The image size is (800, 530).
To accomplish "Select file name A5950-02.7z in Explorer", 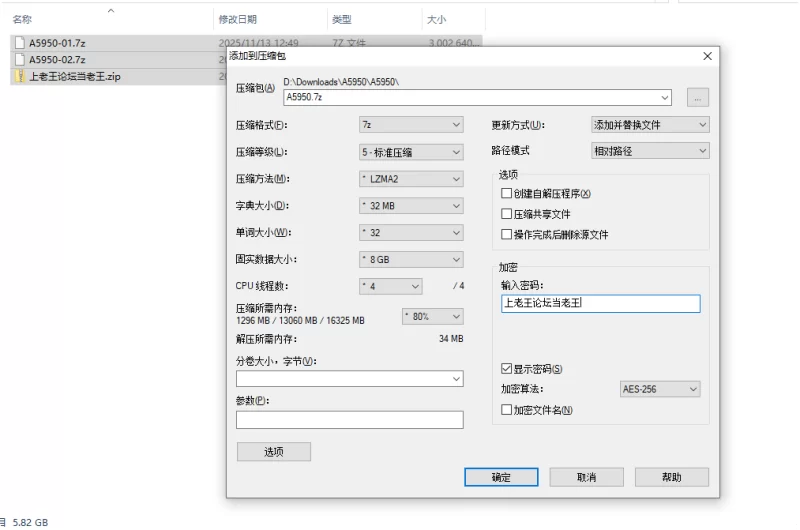I will tap(57, 60).
